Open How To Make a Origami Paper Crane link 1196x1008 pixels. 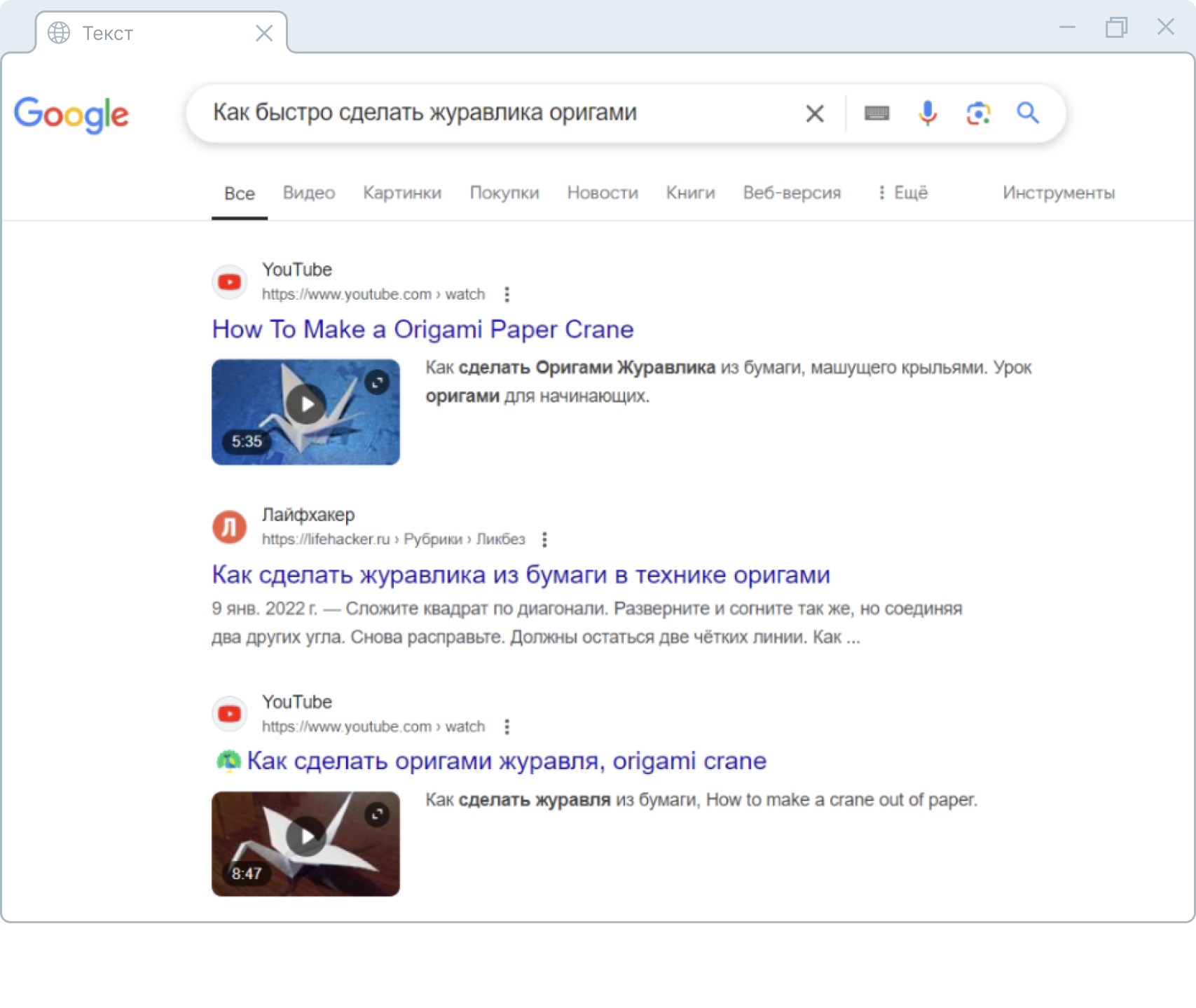(422, 329)
